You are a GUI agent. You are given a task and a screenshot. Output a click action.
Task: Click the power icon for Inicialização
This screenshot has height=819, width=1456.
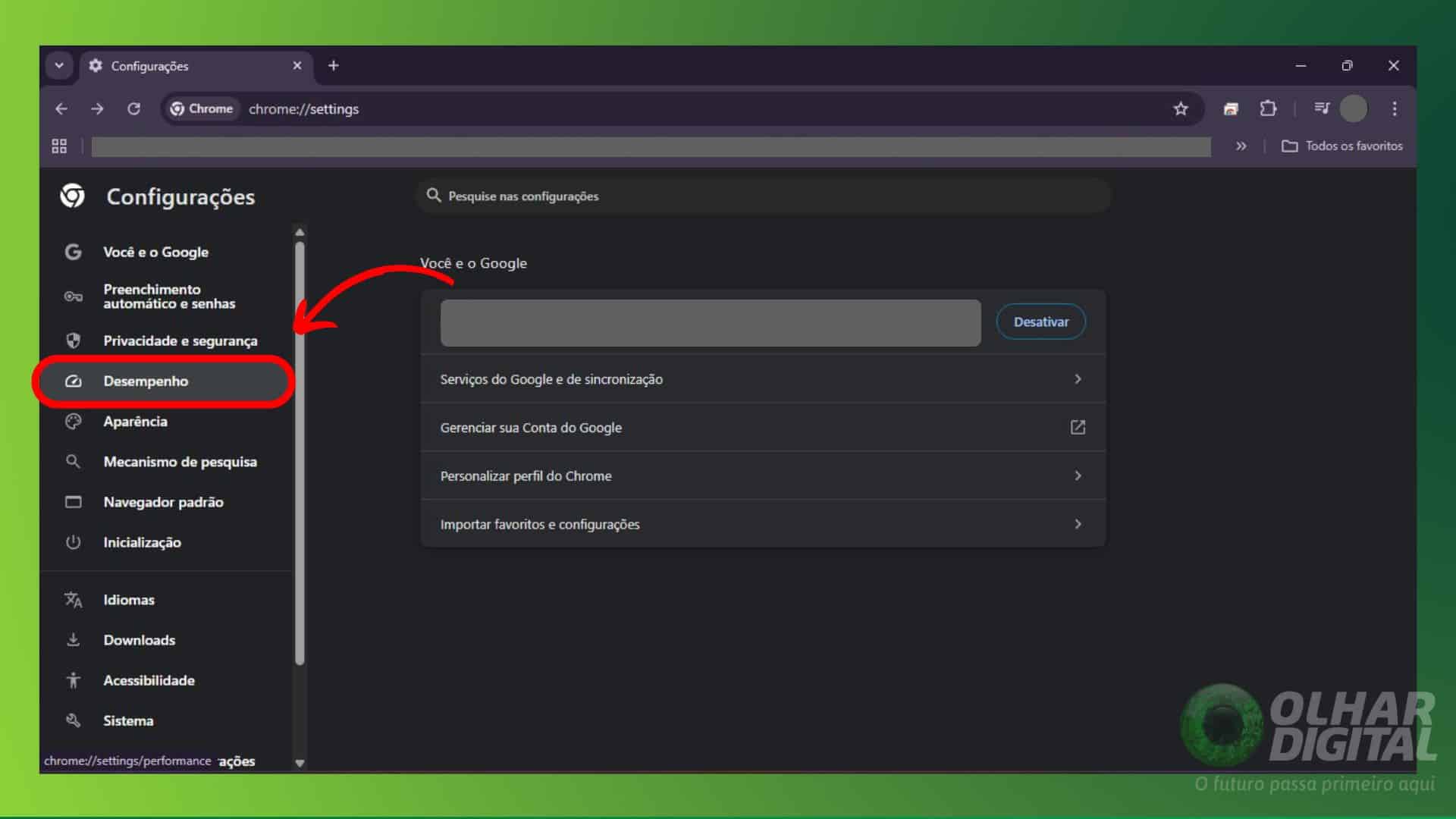coord(73,542)
